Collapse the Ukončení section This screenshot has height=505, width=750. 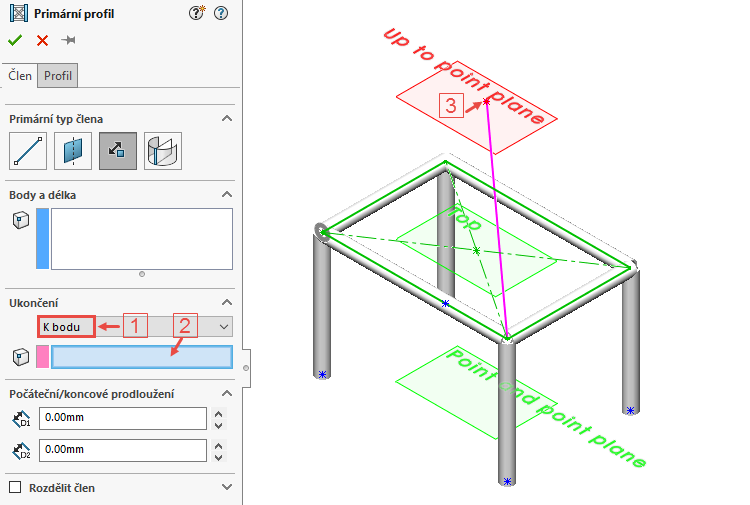click(x=227, y=302)
